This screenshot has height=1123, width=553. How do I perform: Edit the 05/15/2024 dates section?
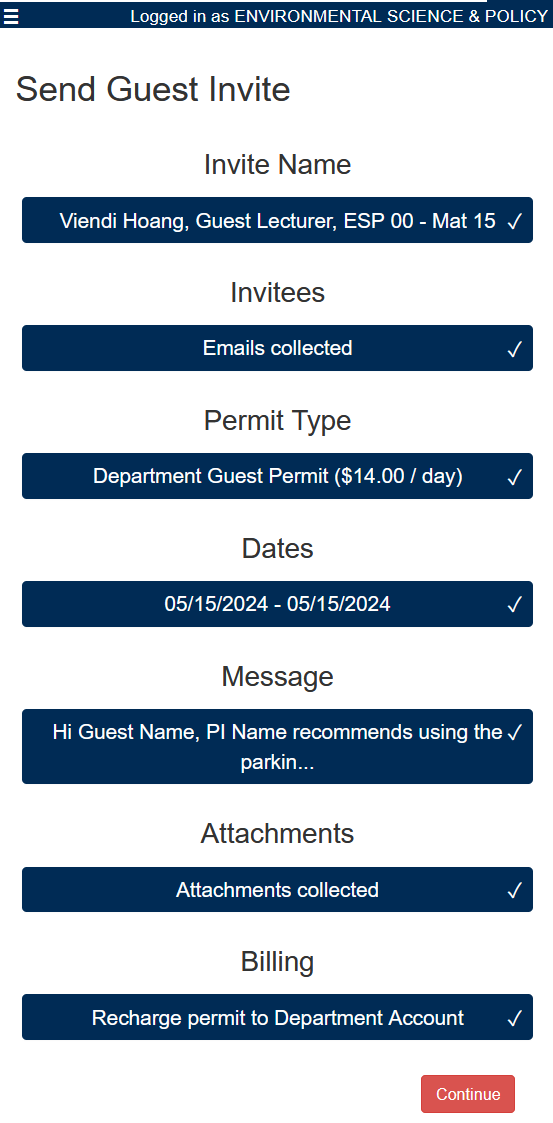277,604
